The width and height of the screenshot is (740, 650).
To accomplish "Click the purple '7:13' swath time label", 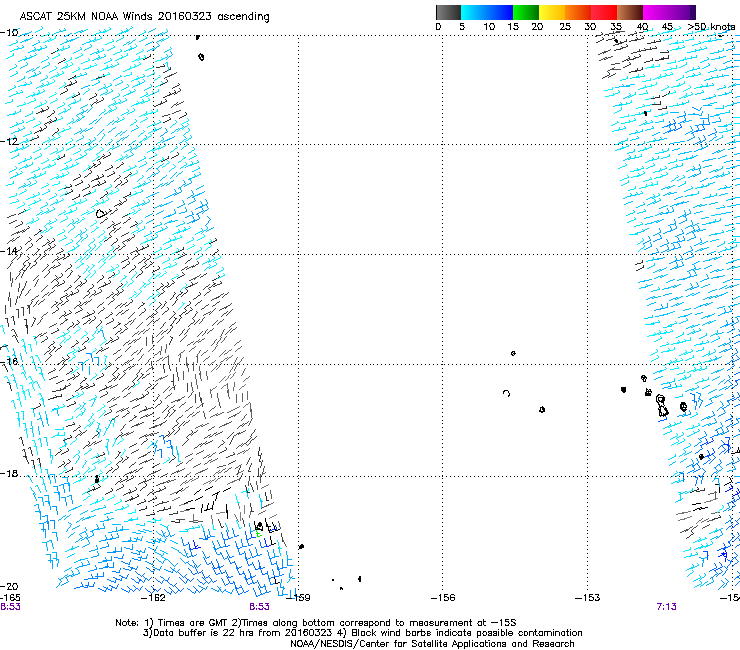I will pos(666,607).
